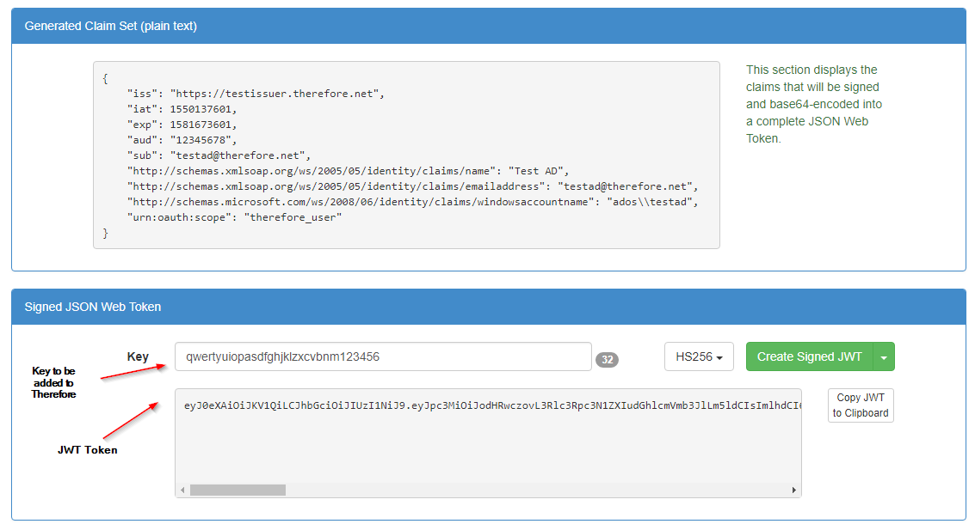Screen dimensions: 975x530
Task: Click the token scrollbar right arrow
Action: coord(794,490)
